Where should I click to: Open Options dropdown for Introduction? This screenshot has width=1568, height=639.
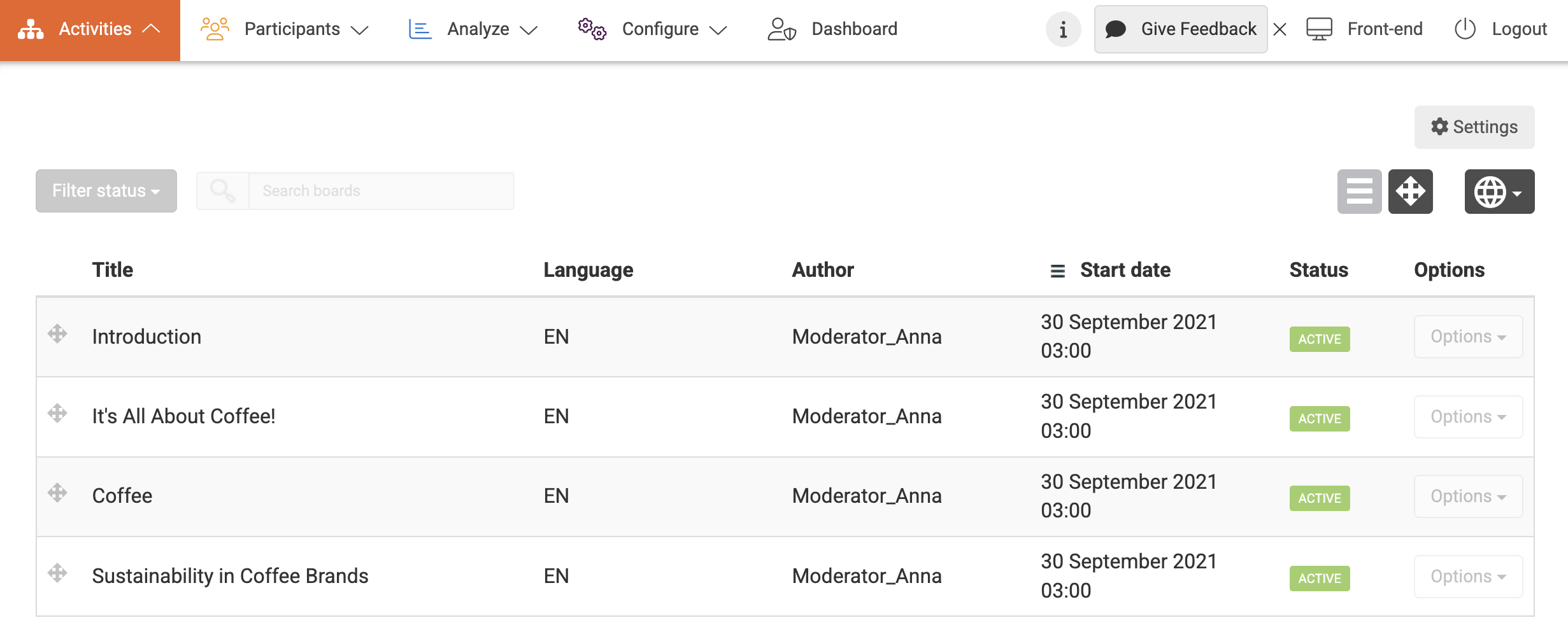click(x=1468, y=337)
